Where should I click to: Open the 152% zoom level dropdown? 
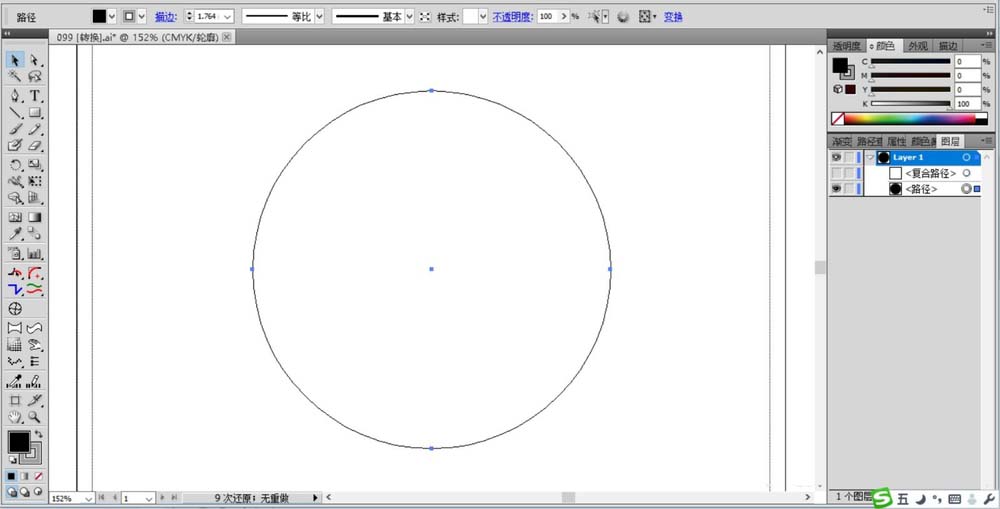coord(89,498)
